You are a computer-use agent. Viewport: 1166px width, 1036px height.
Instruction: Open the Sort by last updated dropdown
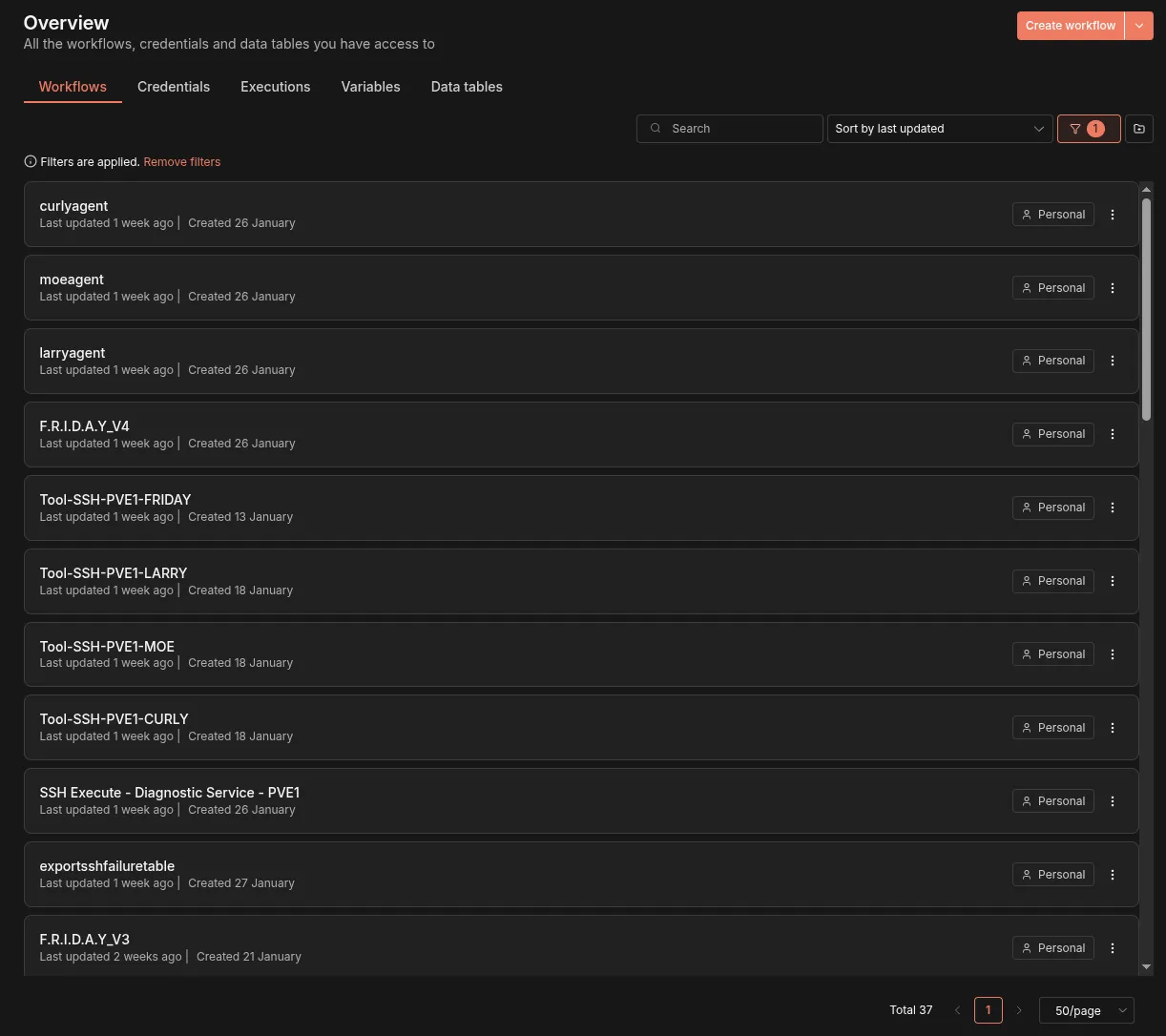pos(939,128)
